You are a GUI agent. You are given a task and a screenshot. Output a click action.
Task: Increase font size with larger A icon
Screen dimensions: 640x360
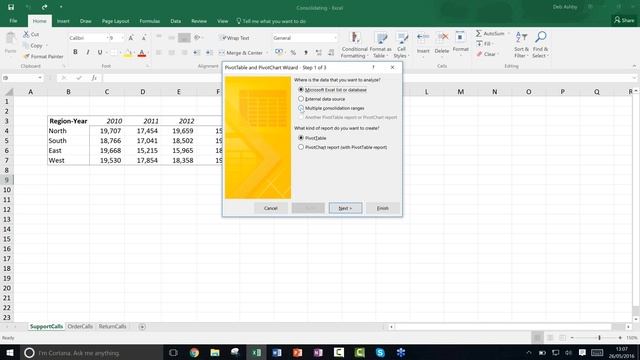click(x=131, y=38)
